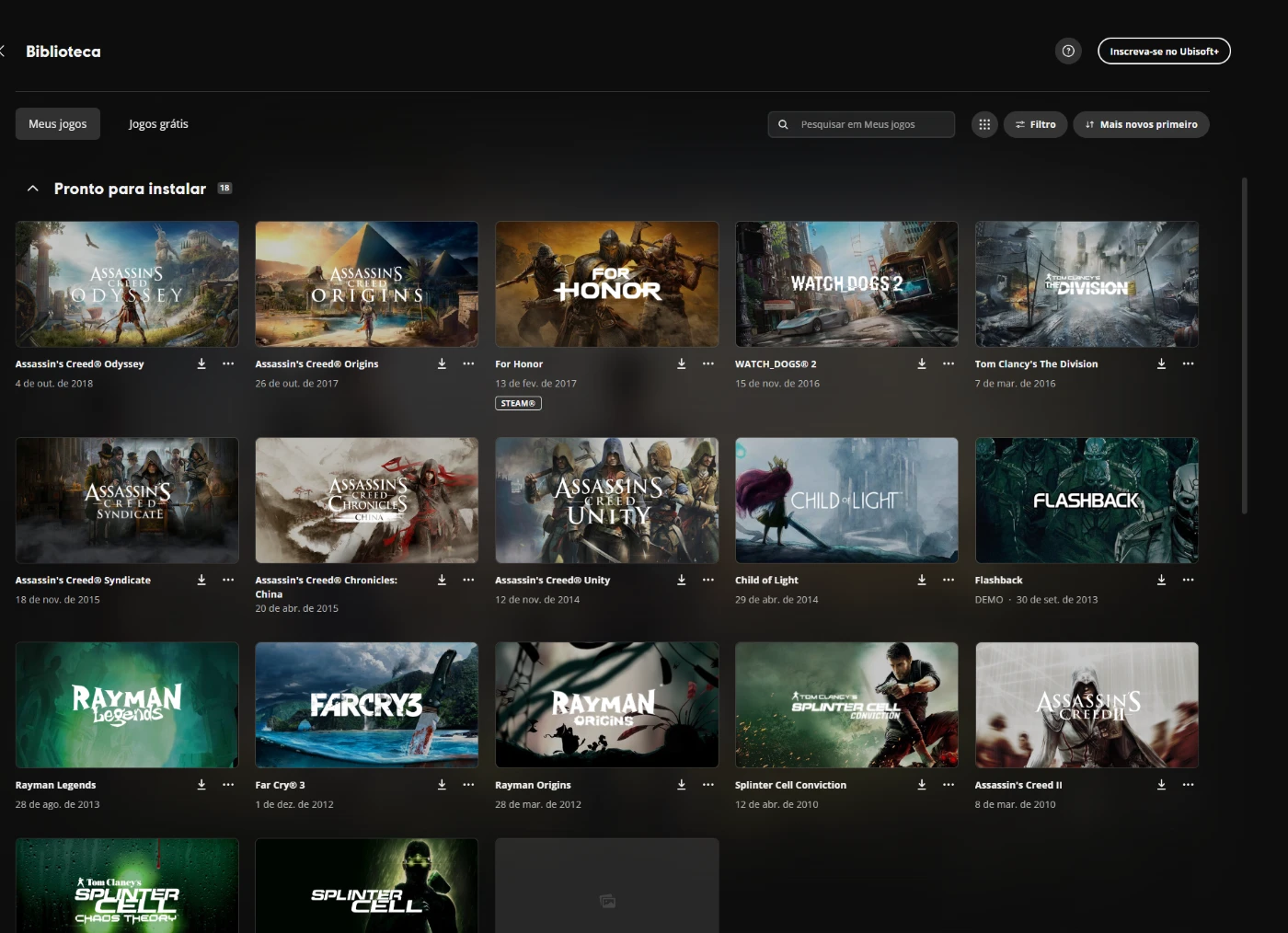
Task: Click the 'Inscreva-se no Ubisoft+' button
Action: coord(1164,52)
